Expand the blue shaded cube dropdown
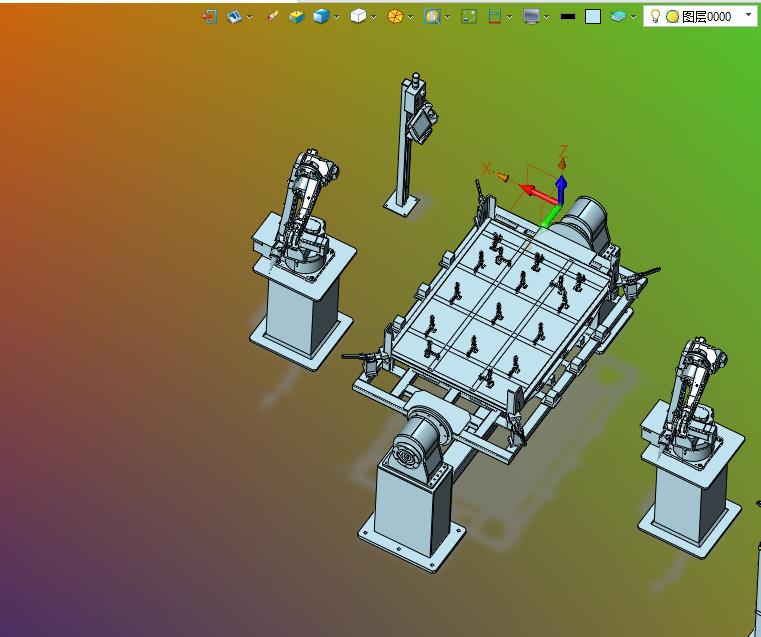This screenshot has width=761, height=637. pyautogui.click(x=336, y=17)
